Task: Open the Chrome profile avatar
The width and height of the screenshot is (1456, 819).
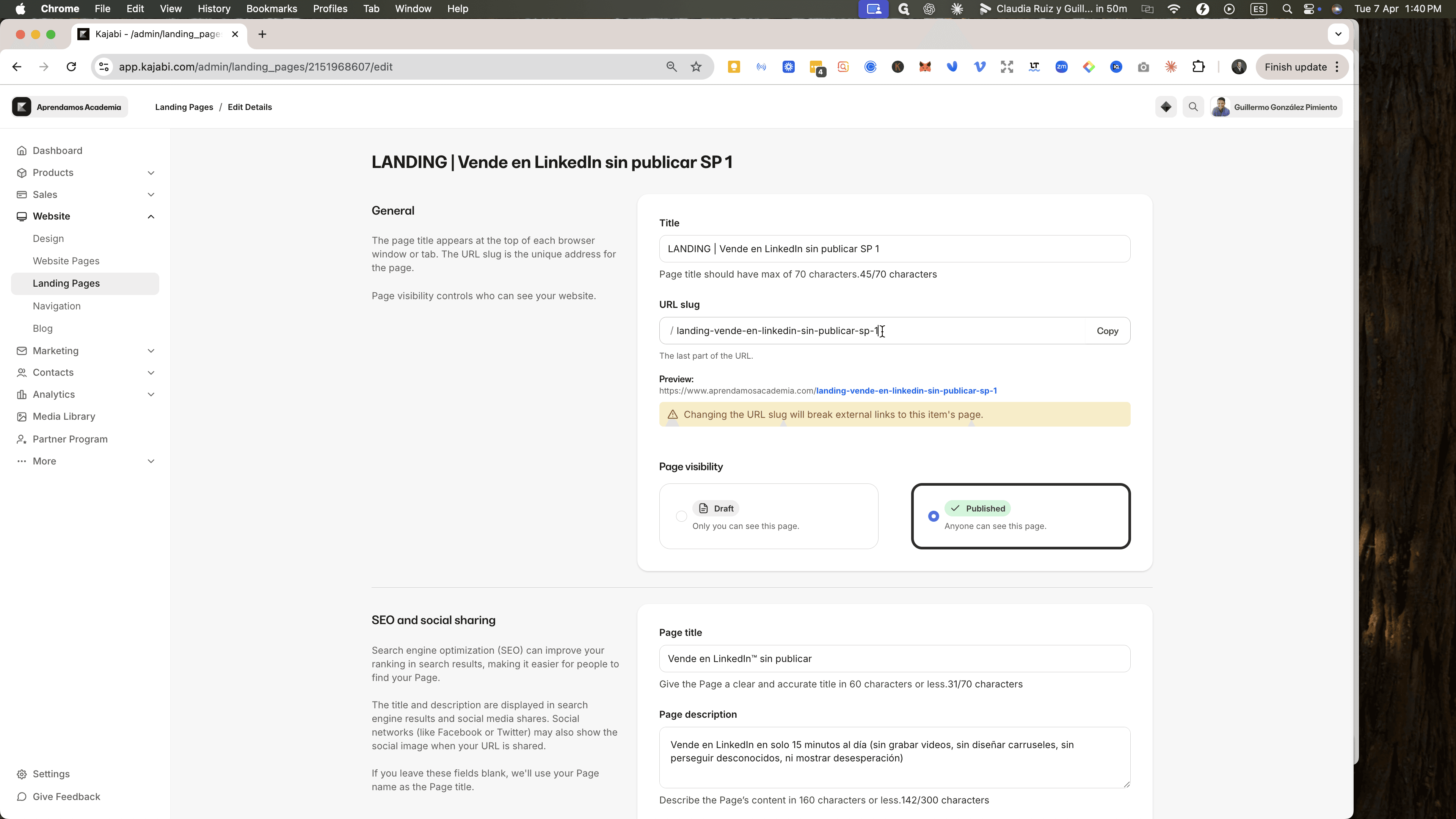Action: tap(1238, 67)
